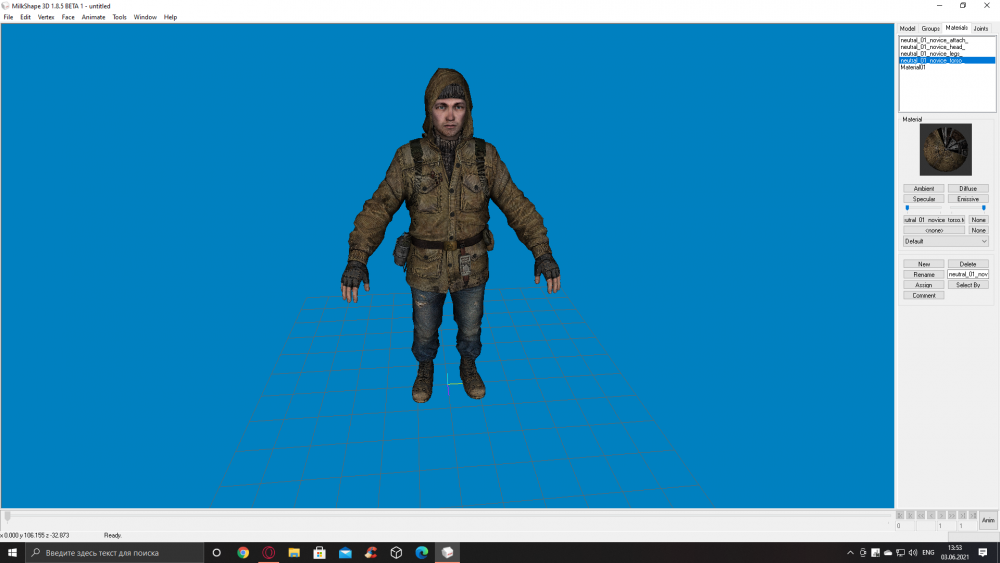
Task: Select neutral_01_novice_attach_ material
Action: click(947, 40)
